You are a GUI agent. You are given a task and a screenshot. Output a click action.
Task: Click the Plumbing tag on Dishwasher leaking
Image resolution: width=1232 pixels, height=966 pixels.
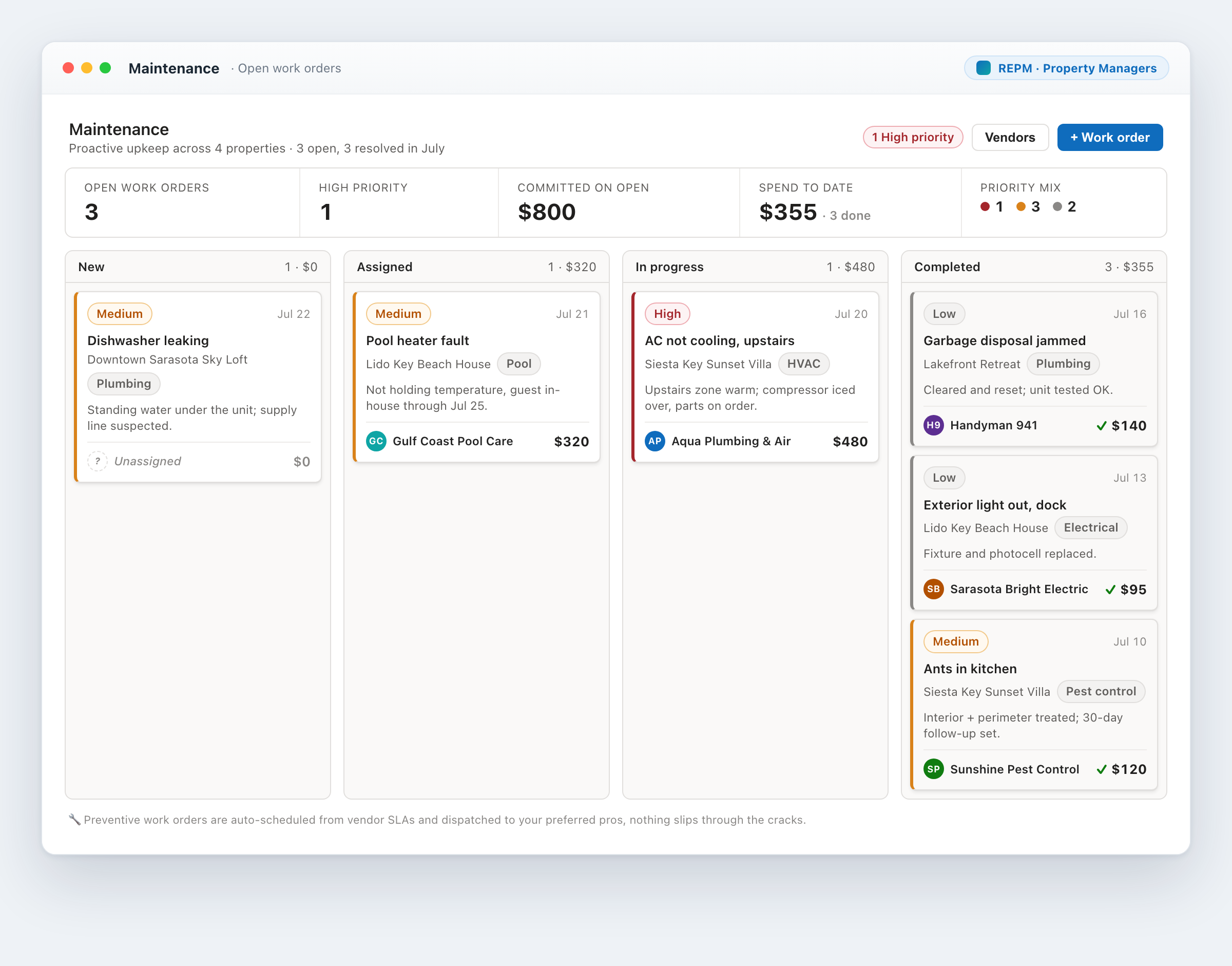(x=124, y=384)
